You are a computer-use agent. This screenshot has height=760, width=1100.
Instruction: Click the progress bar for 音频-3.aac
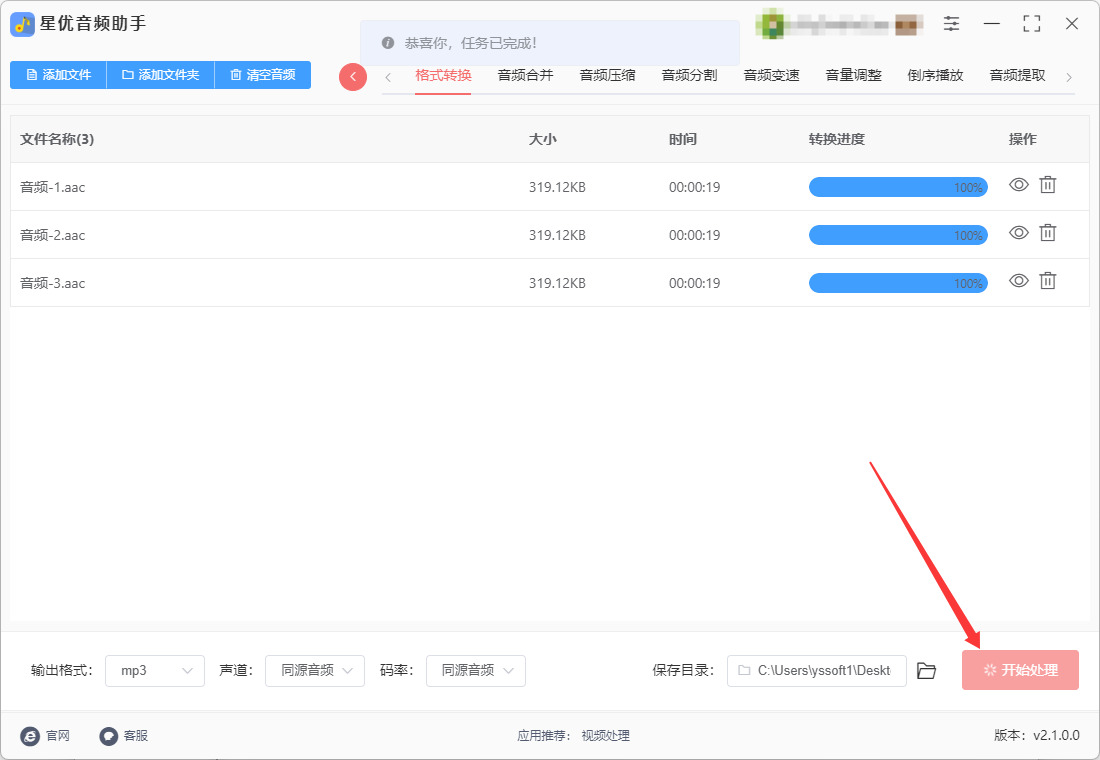(898, 284)
